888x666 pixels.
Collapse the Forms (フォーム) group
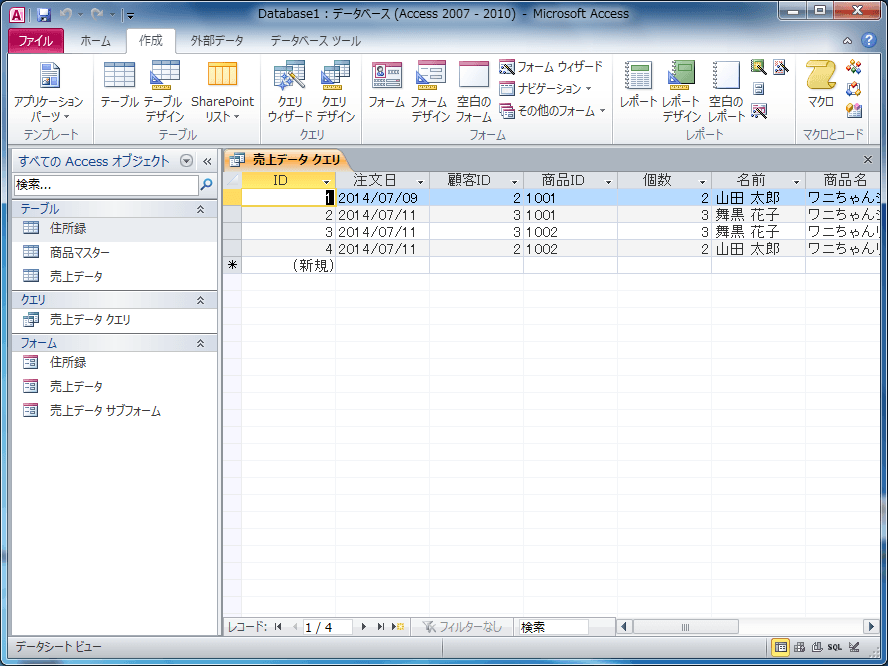point(200,344)
